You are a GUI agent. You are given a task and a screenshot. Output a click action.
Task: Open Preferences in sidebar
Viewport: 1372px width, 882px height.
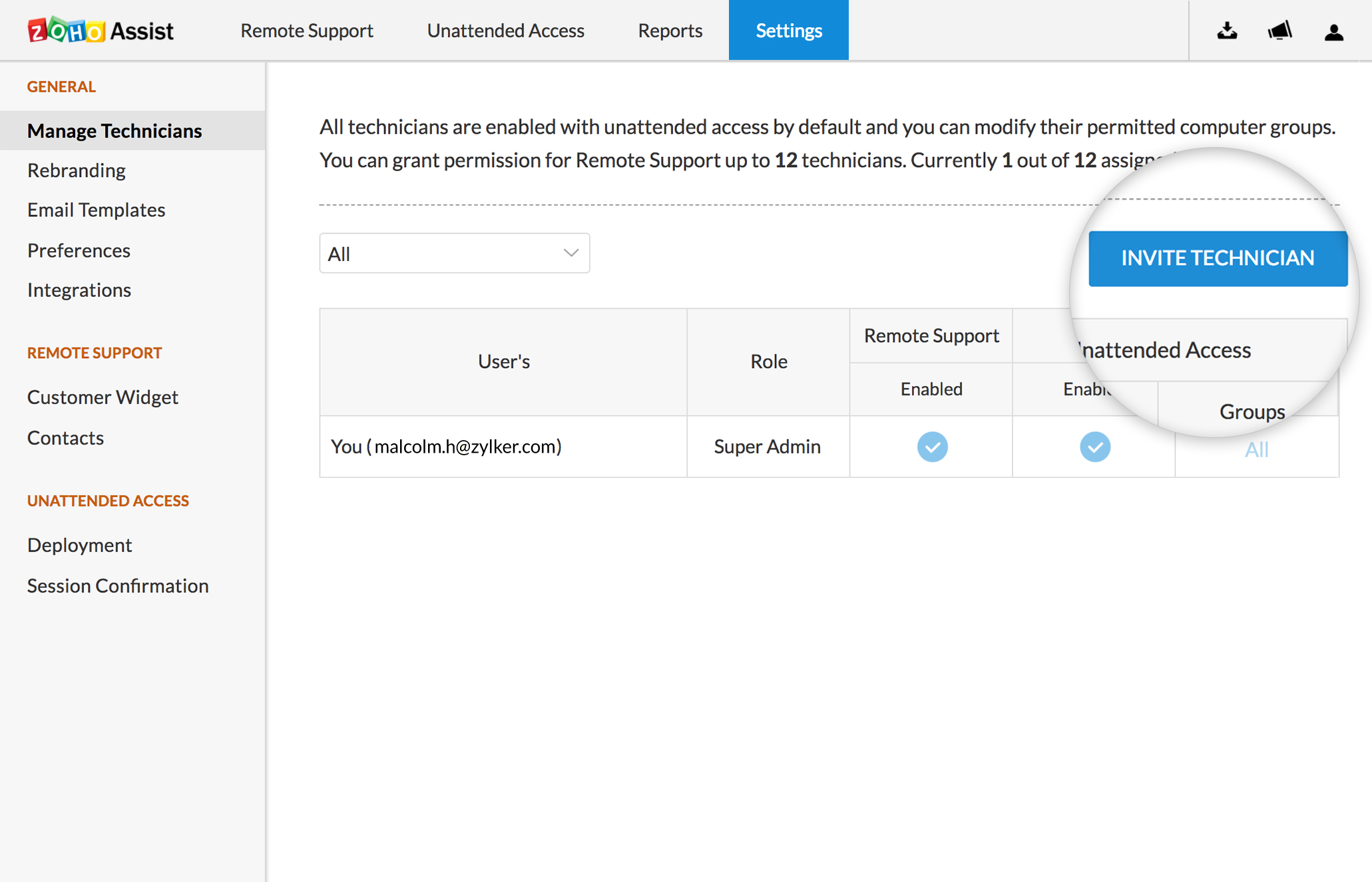point(79,250)
